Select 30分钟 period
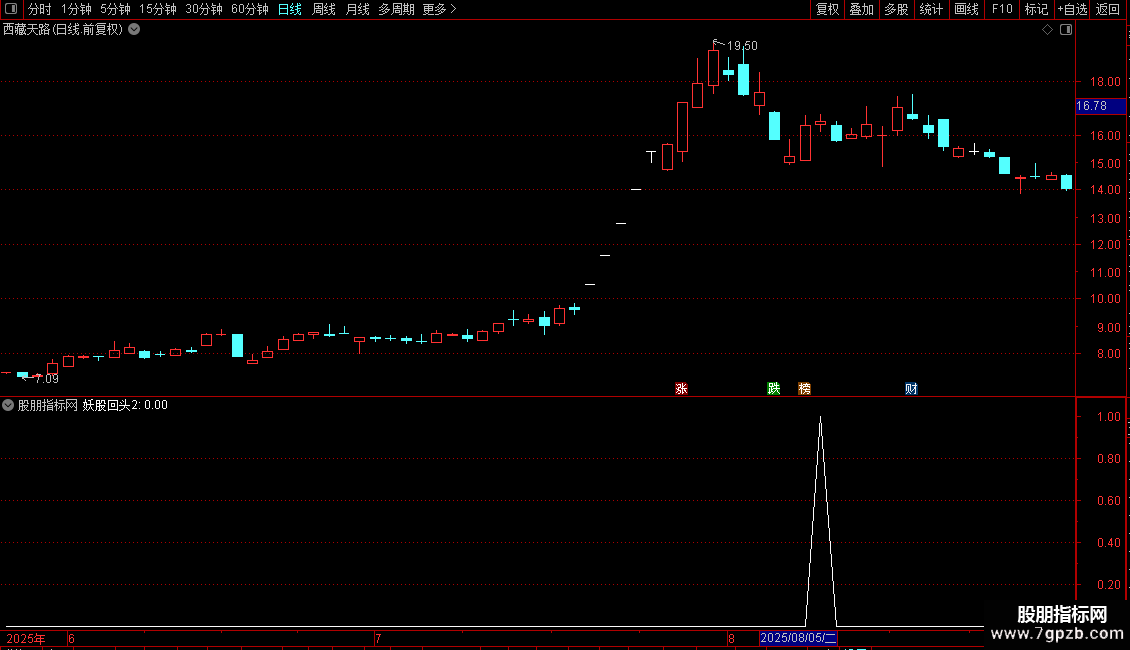Viewport: 1130px width, 650px height. click(x=204, y=9)
